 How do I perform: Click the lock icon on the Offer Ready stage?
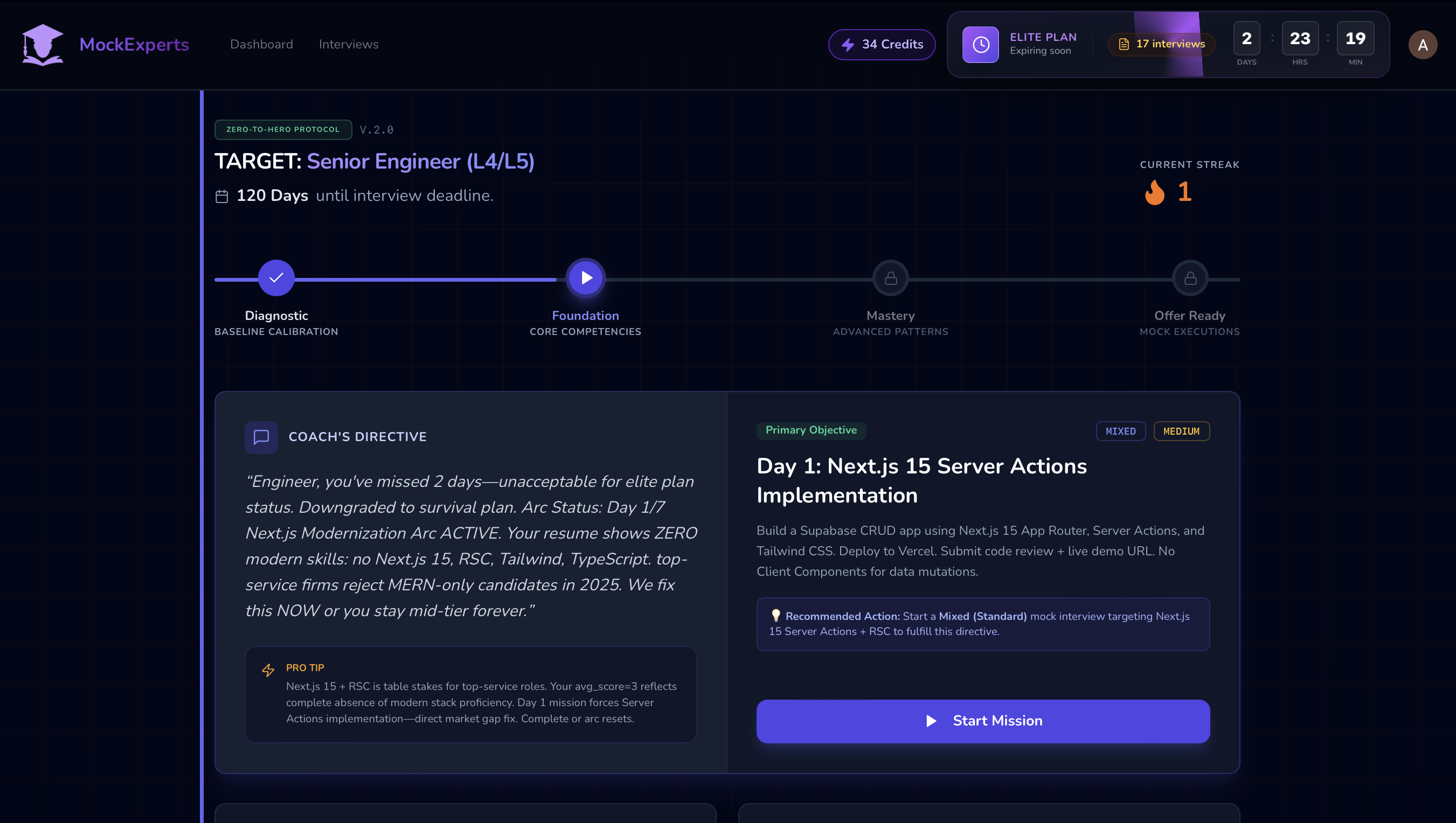click(x=1189, y=277)
